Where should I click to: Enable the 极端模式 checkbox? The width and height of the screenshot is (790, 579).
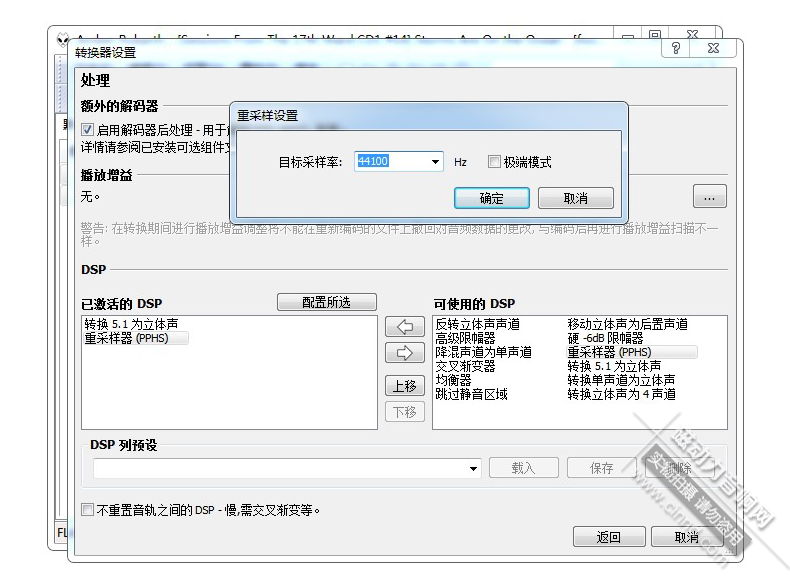pyautogui.click(x=495, y=162)
